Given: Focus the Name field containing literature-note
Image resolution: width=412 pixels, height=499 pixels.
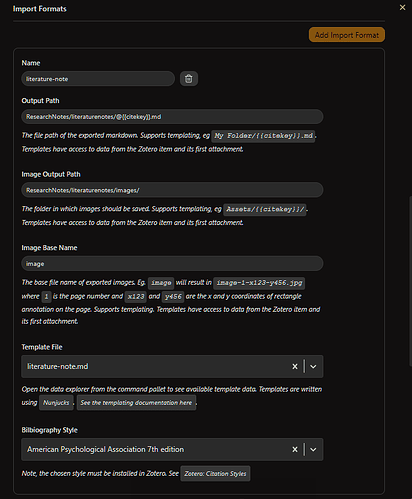Looking at the screenshot, I should point(98,79).
